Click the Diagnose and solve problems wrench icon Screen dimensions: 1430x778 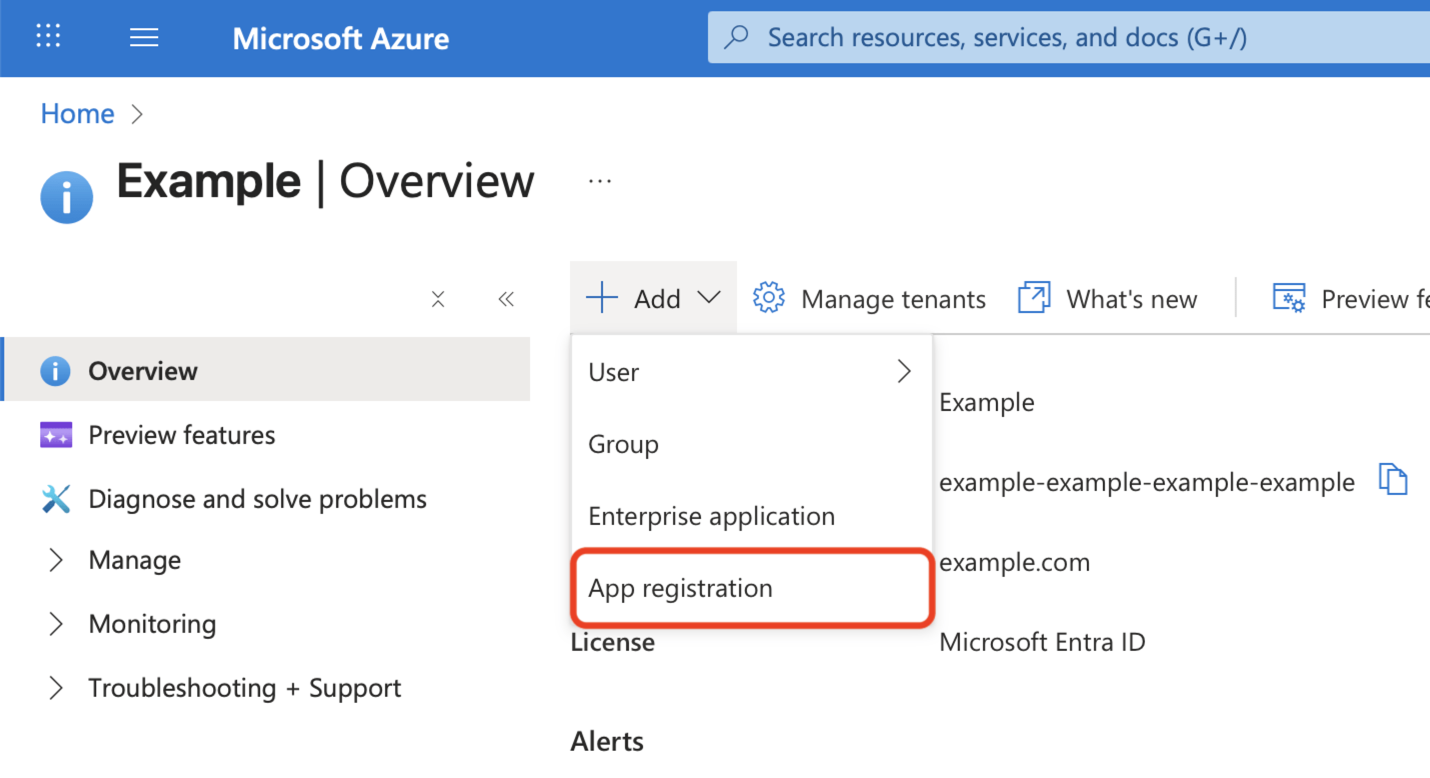coord(57,498)
